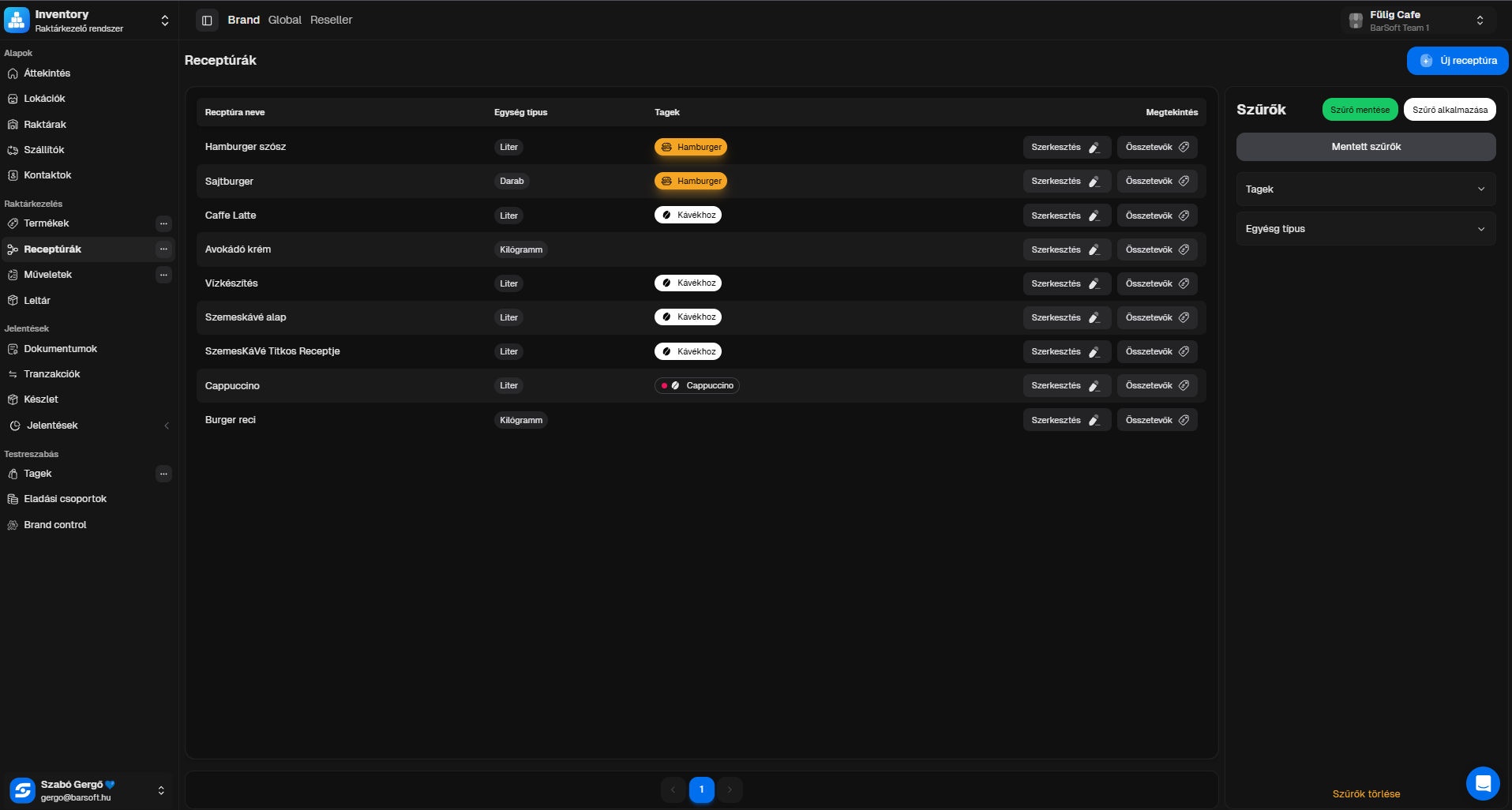The image size is (1512, 810).
Task: Open Leltár in the sidebar
Action: pyautogui.click(x=37, y=301)
